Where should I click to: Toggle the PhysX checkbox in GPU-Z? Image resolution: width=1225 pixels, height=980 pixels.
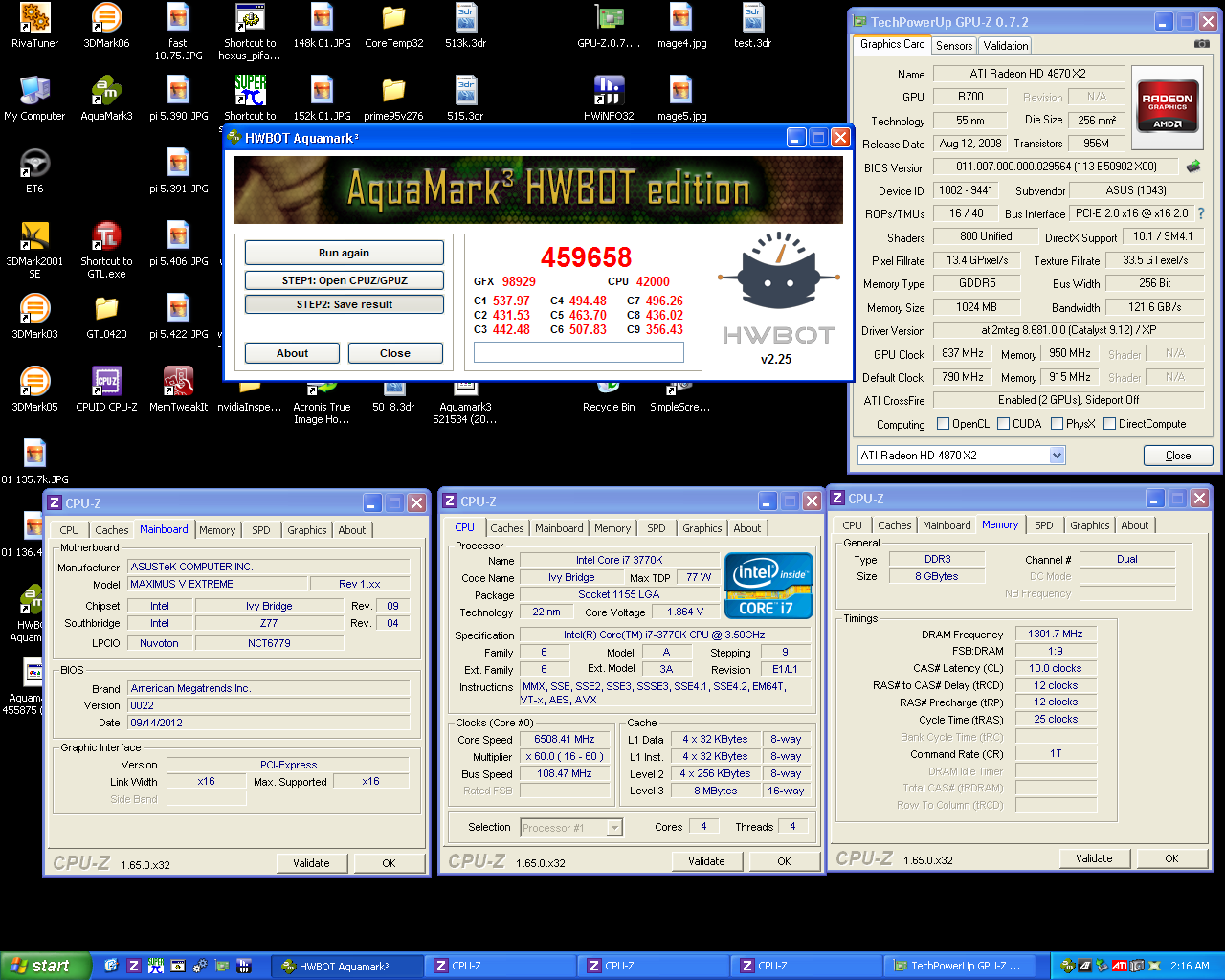point(1057,424)
